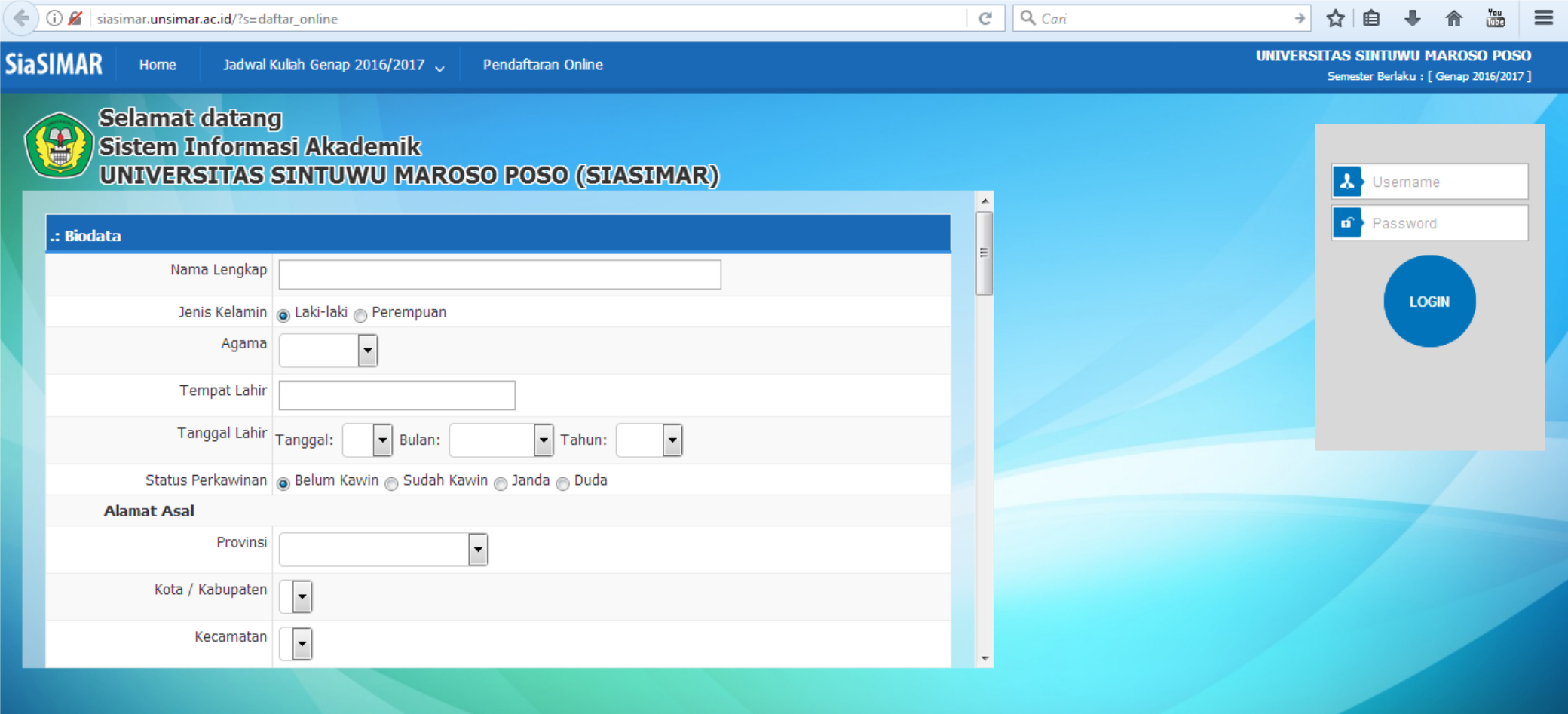Open Jadwal Kuliah Genap 2016/2017 menu
This screenshot has height=714, width=1568.
332,66
